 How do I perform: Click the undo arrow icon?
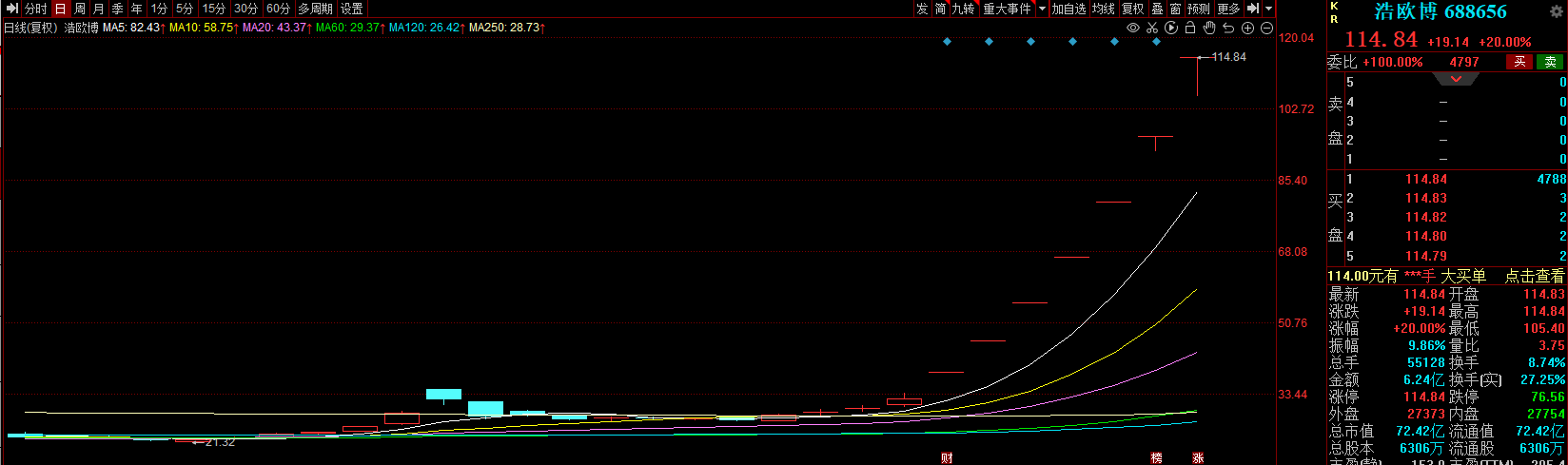pyautogui.click(x=1228, y=28)
